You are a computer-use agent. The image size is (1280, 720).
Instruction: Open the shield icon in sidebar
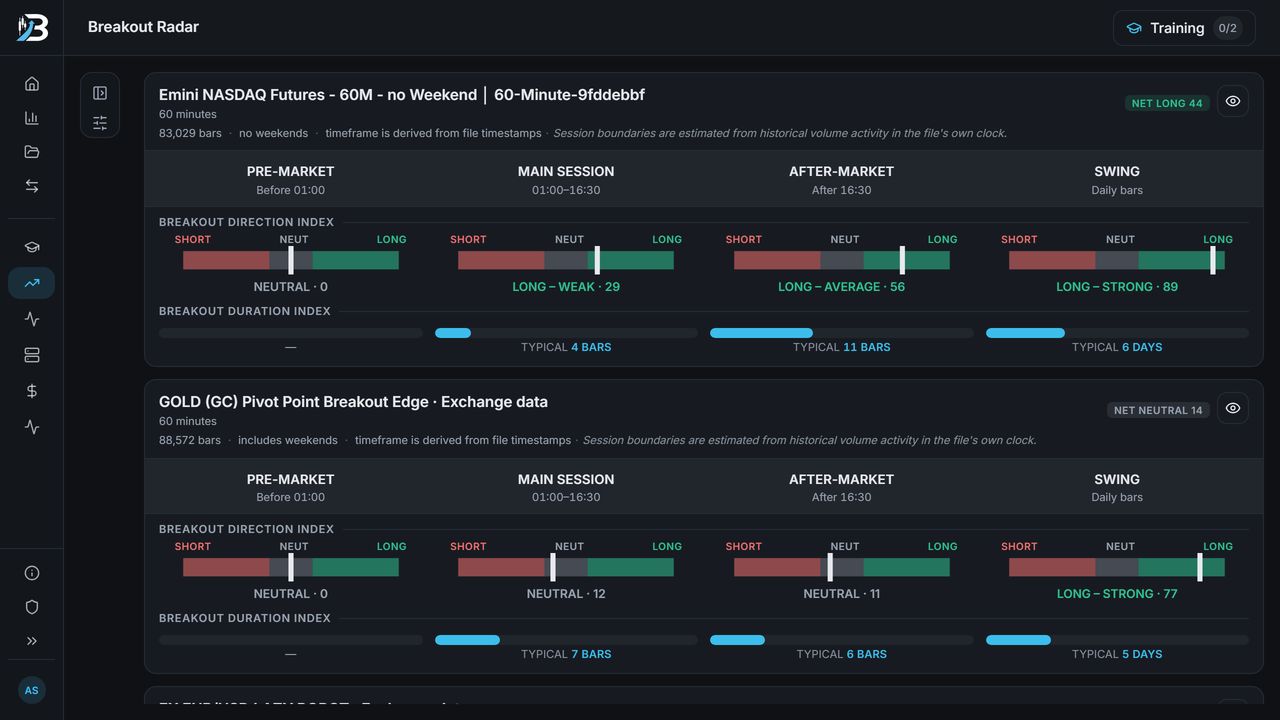(32, 607)
